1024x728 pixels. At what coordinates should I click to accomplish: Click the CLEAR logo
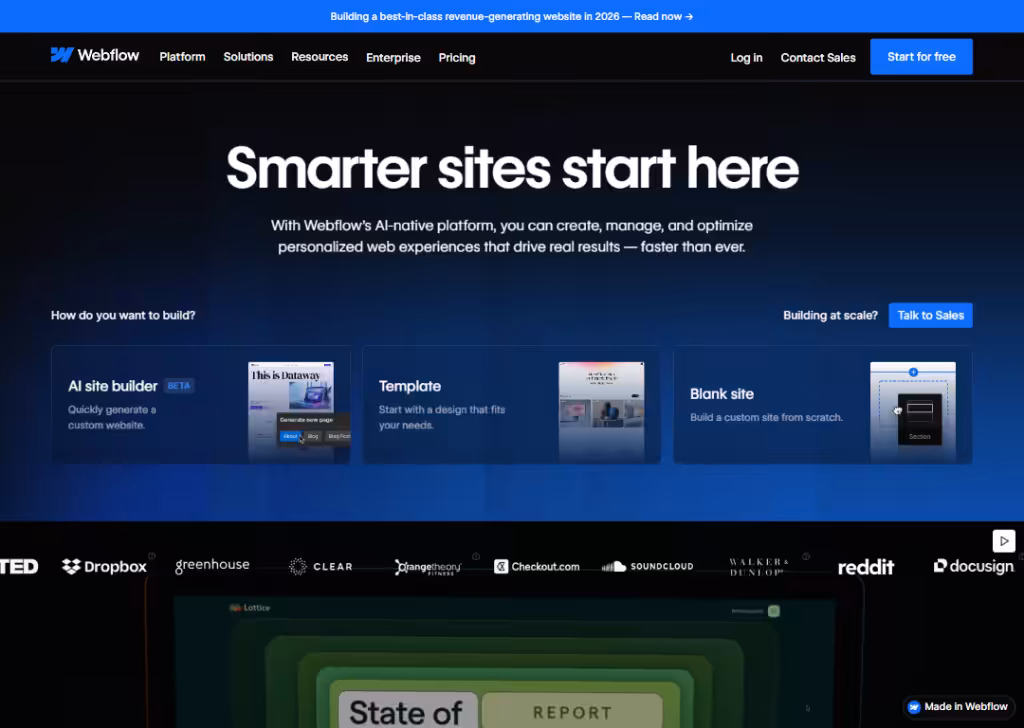(x=320, y=565)
